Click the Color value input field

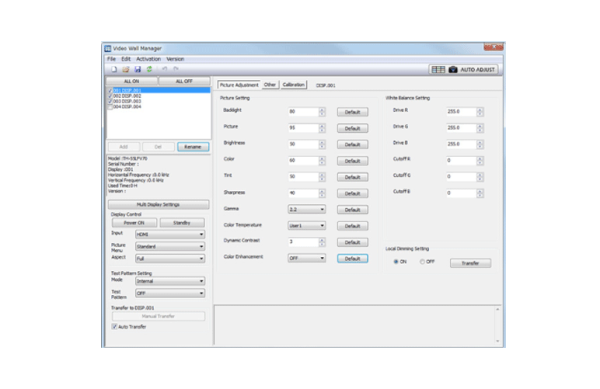point(303,160)
